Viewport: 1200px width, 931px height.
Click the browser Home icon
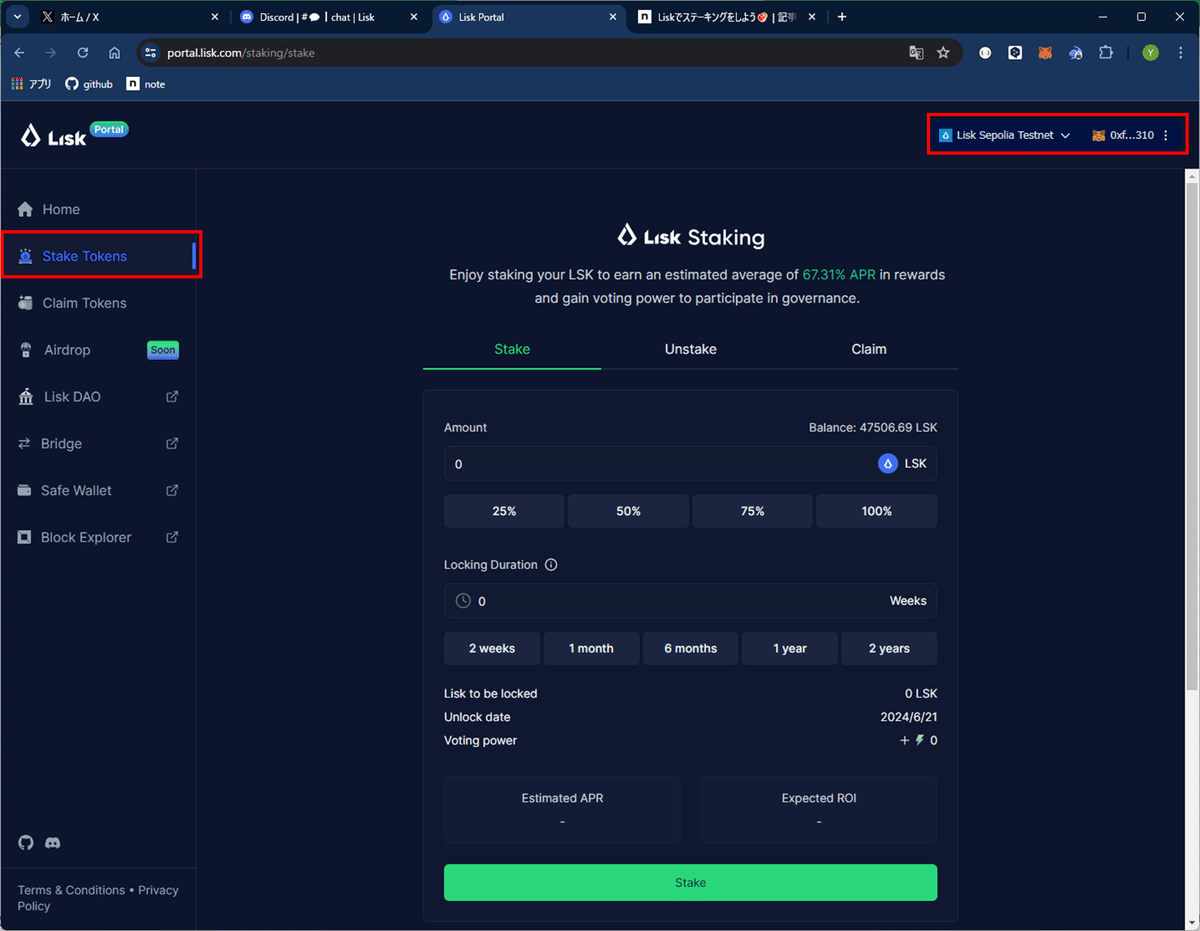tap(115, 52)
